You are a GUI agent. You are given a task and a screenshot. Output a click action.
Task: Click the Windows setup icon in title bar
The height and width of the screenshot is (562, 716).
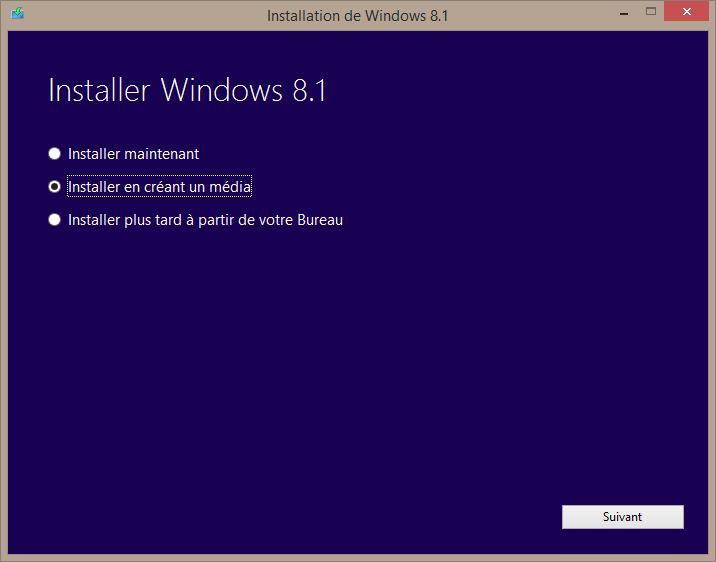[x=17, y=14]
